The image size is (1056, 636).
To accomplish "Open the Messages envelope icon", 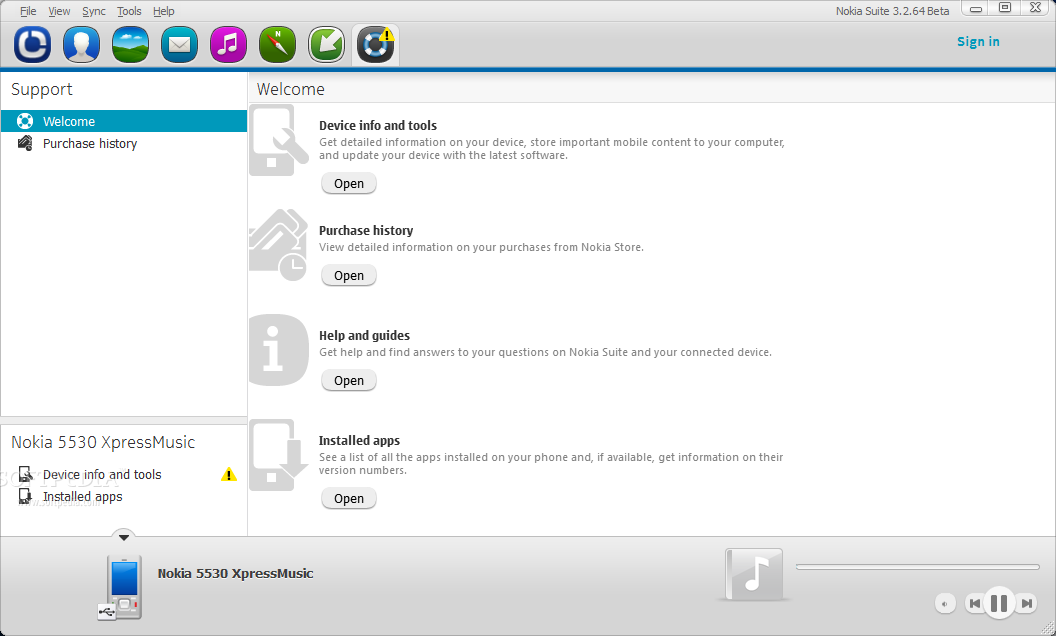I will pyautogui.click(x=179, y=45).
